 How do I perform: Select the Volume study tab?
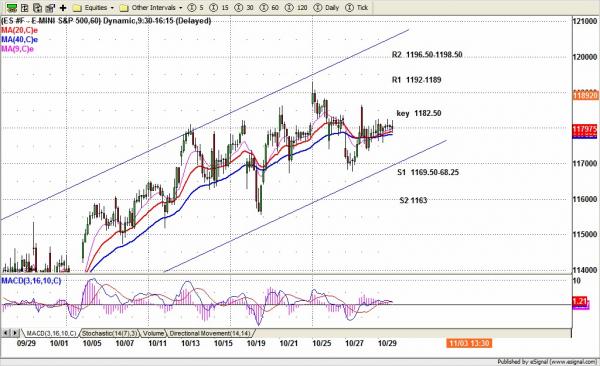click(153, 333)
